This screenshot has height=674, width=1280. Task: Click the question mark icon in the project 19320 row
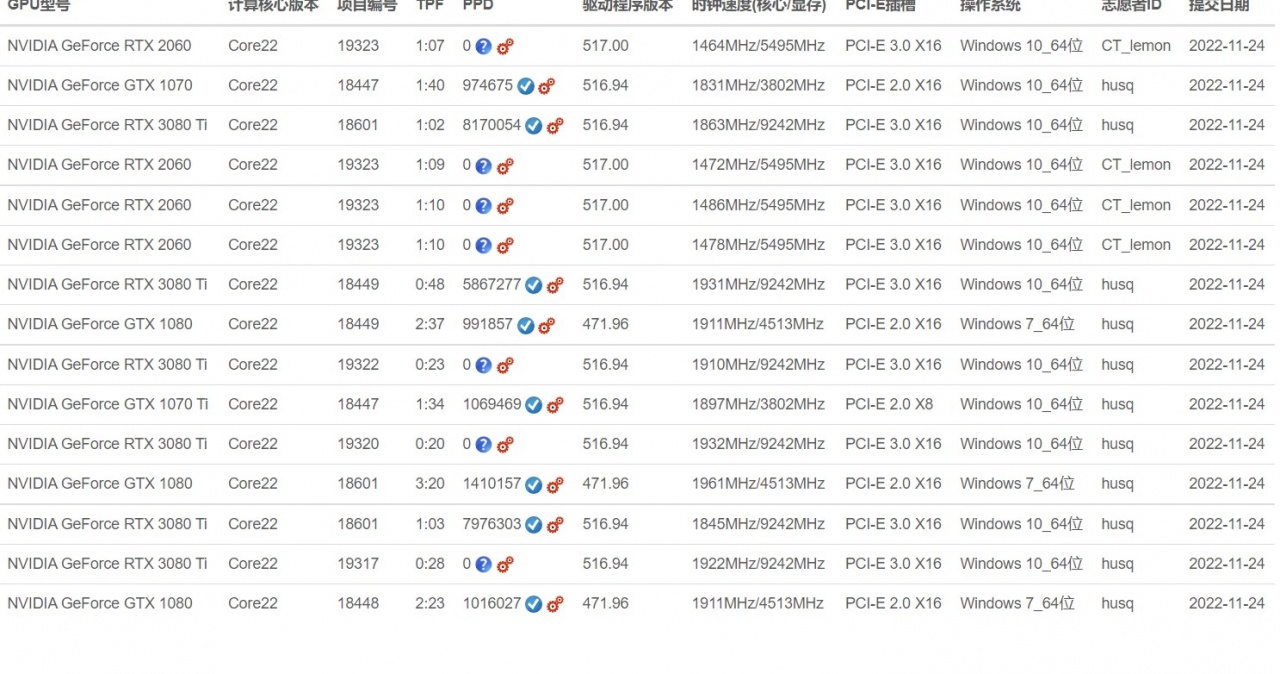(x=484, y=445)
